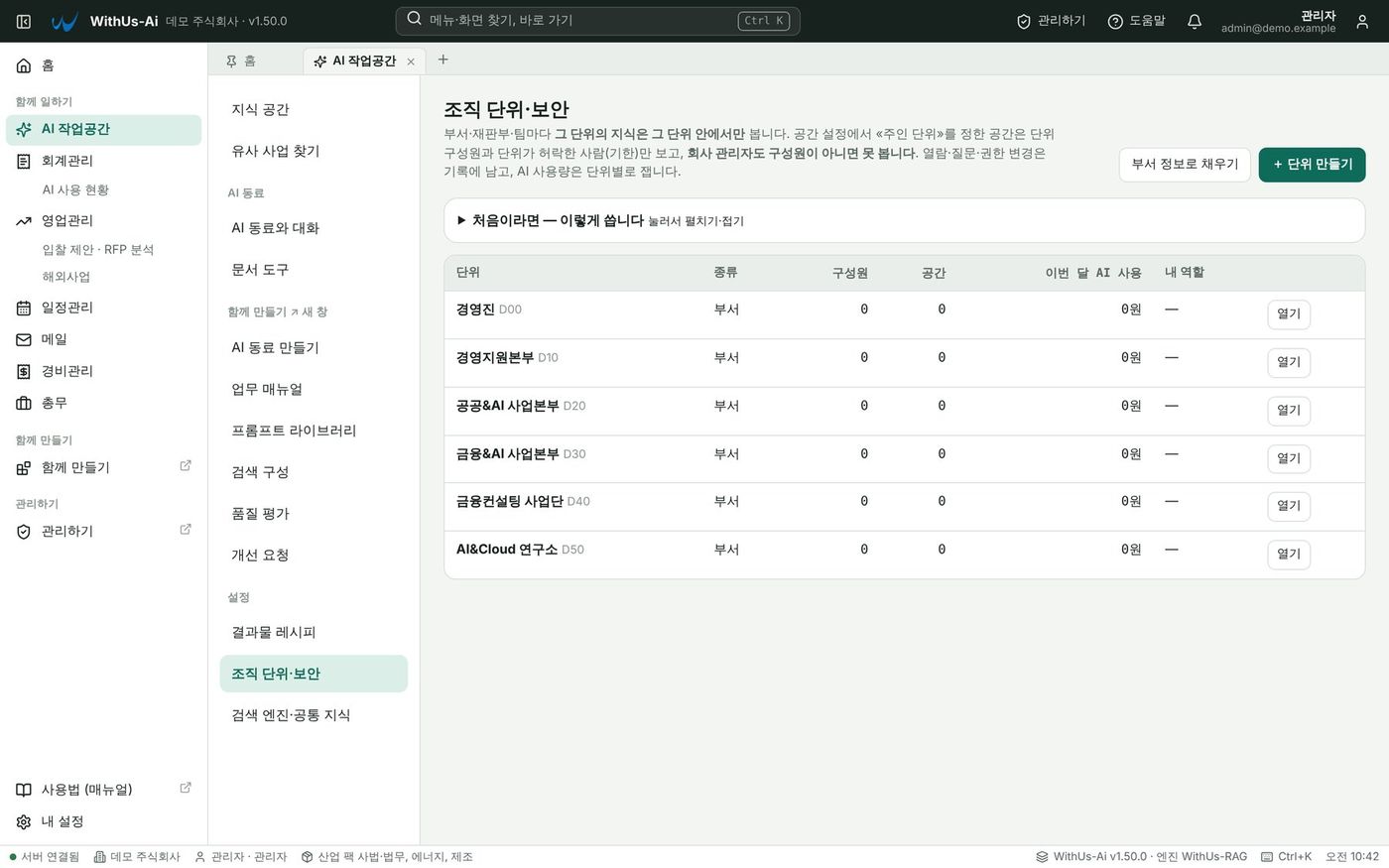The image size is (1389, 868).
Task: Close the AI 작업공간 tab
Action: point(411,62)
